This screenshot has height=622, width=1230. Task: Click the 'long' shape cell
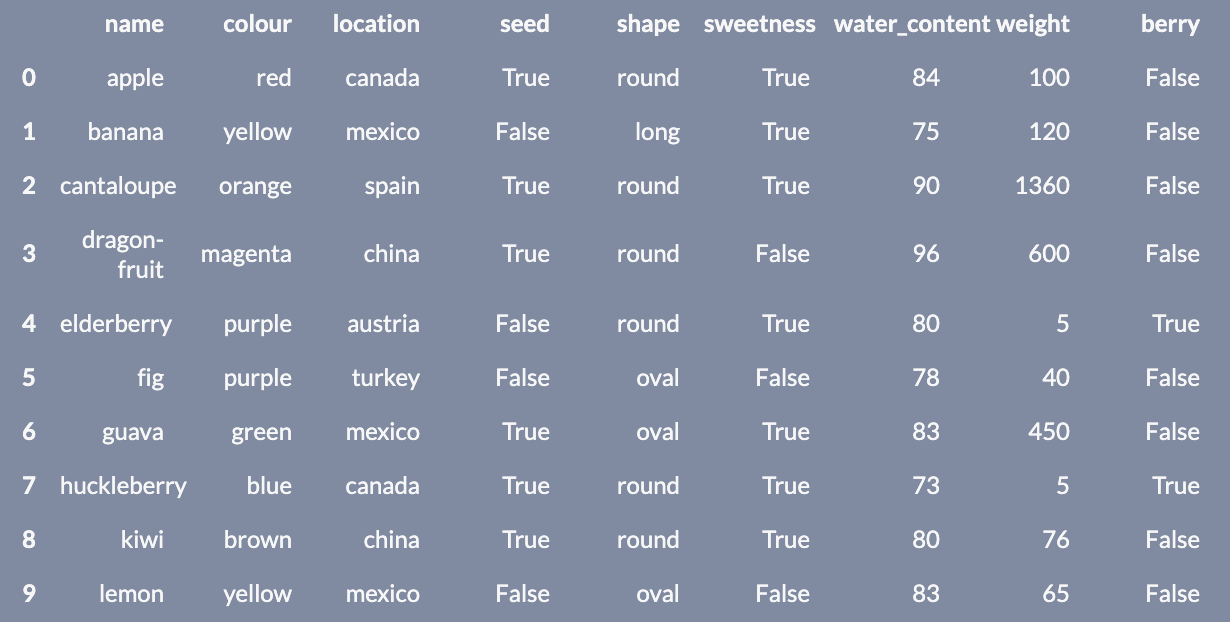pos(657,132)
